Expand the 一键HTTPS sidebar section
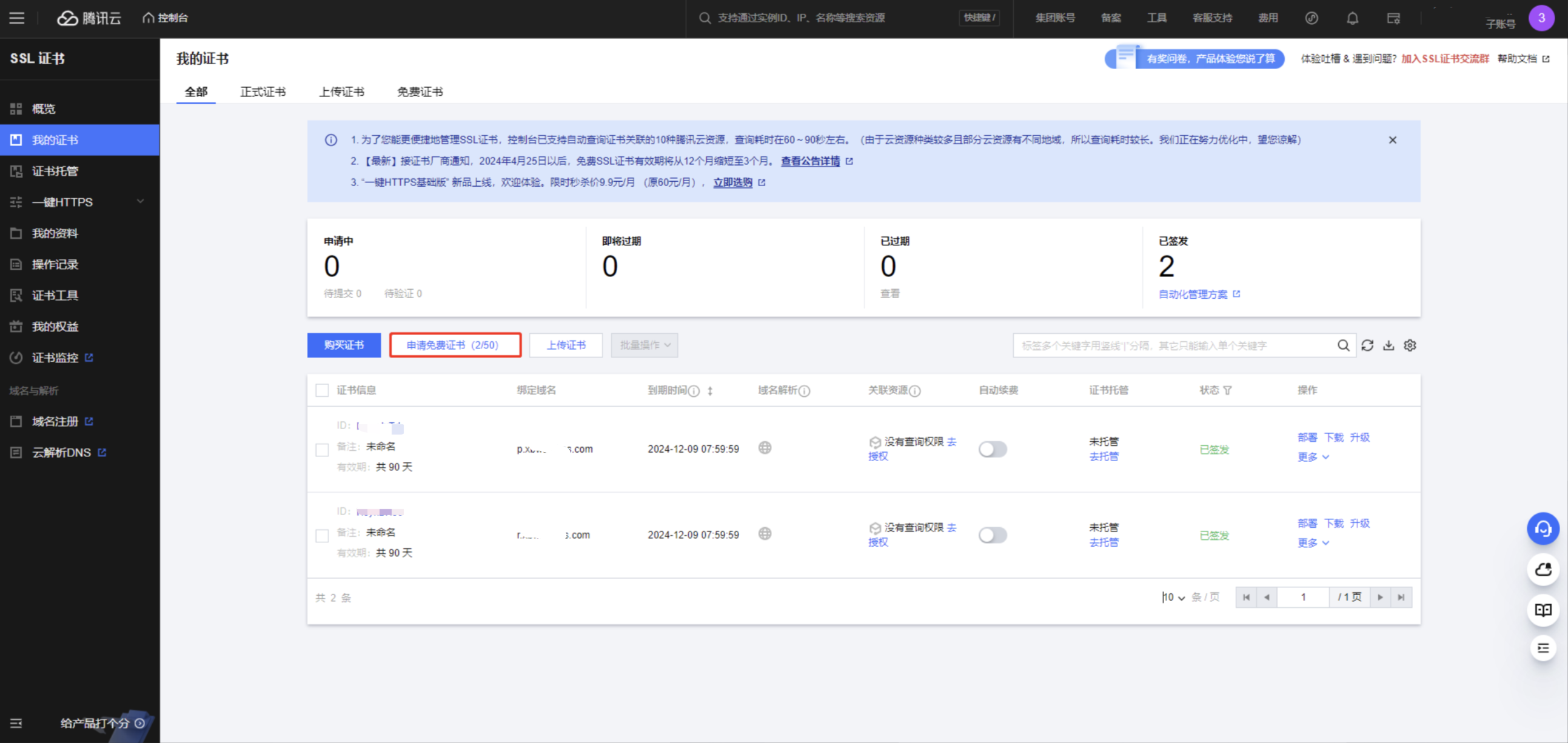This screenshot has width=1568, height=743. [x=80, y=202]
